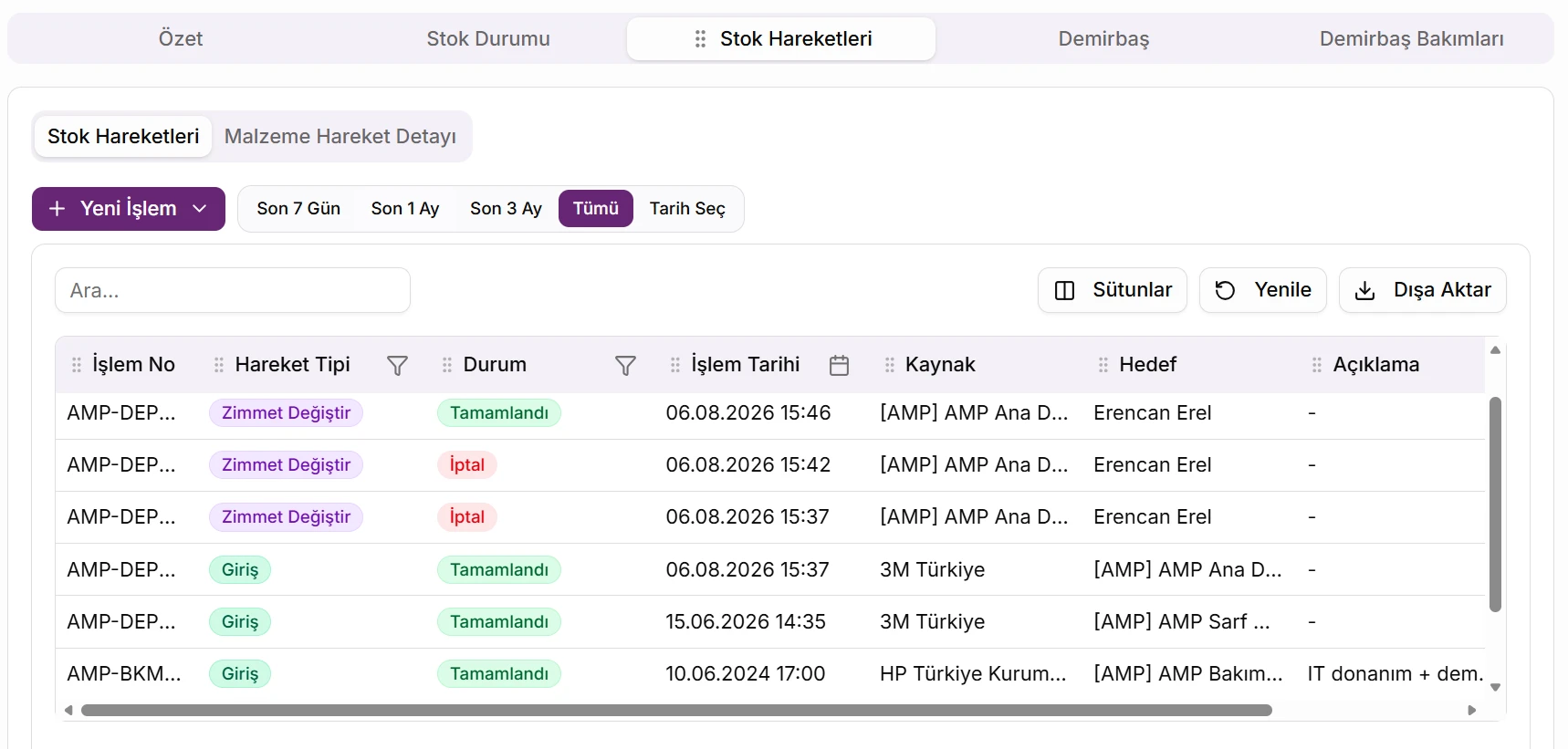Viewport: 1568px width, 749px height.
Task: Click the table scroll up arrow
Action: (1495, 350)
